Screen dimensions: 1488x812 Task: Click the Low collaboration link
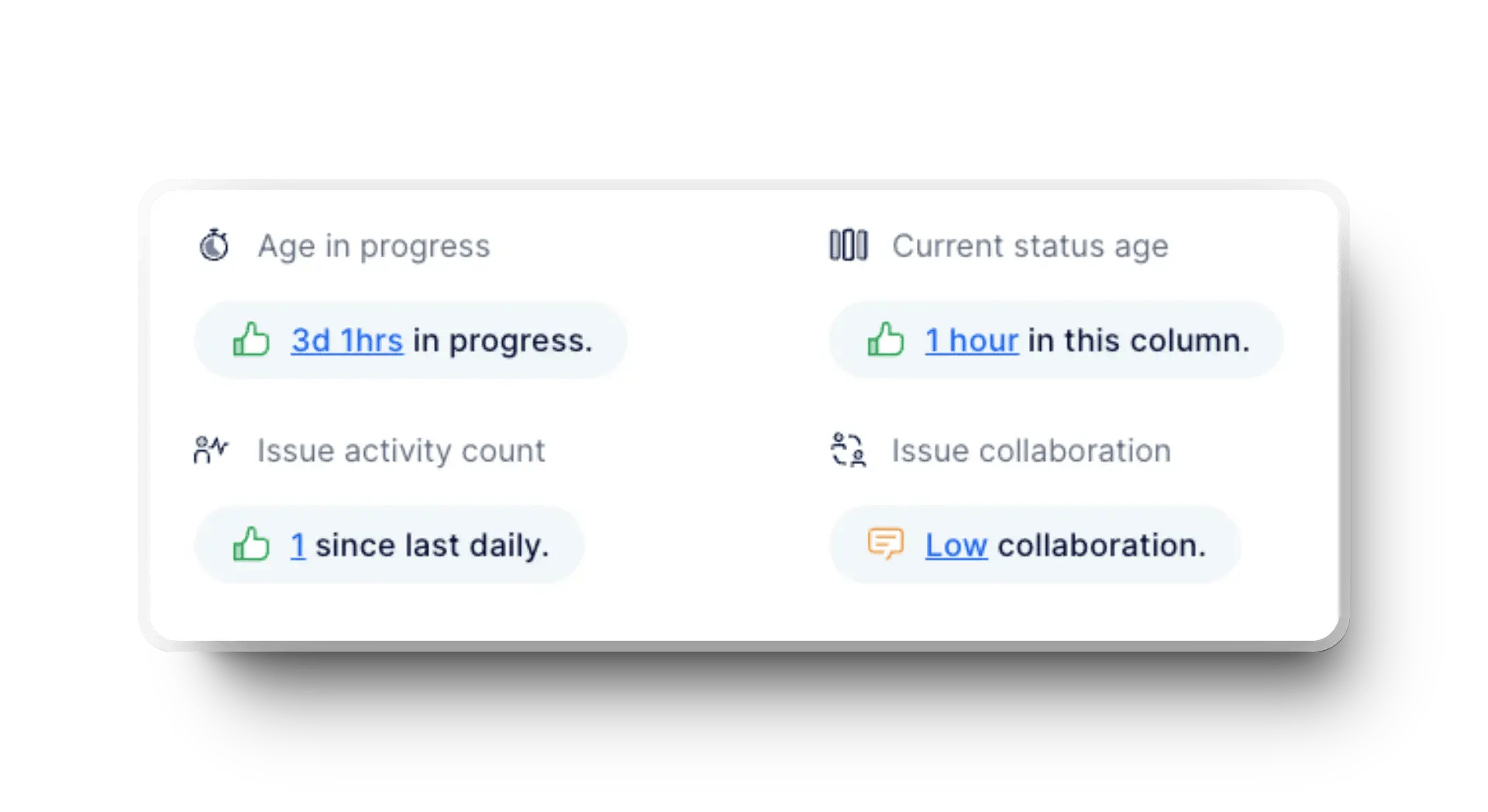(x=956, y=545)
